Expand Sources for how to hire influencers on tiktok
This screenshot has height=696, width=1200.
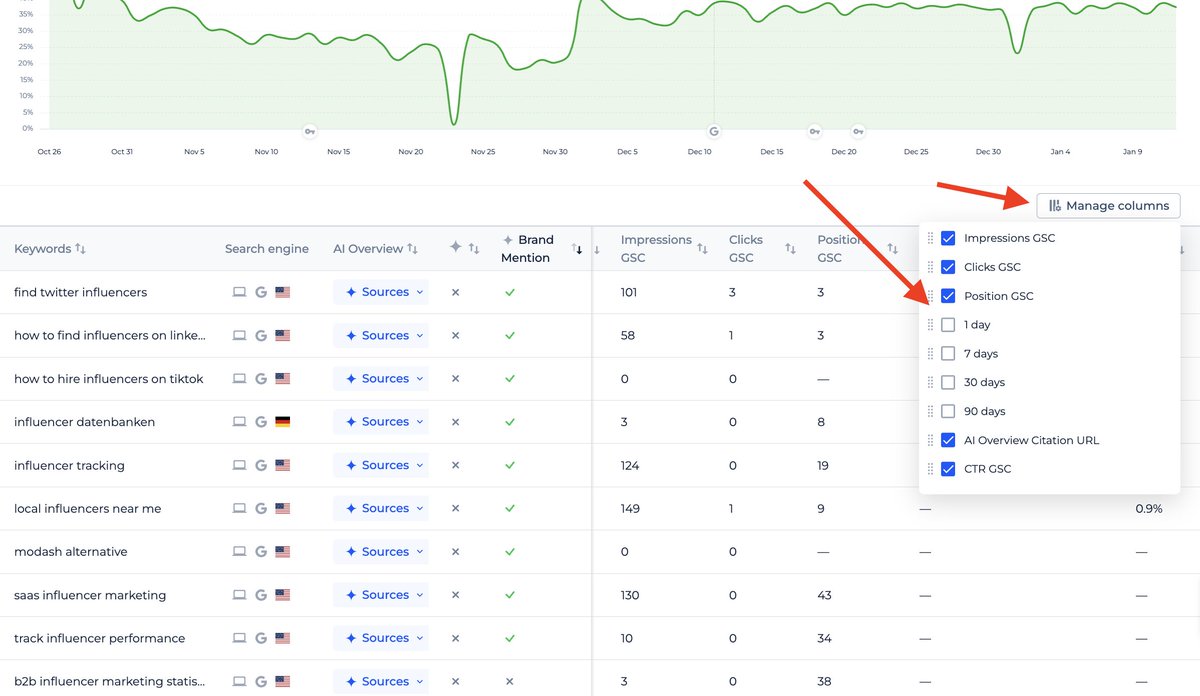[x=381, y=379]
